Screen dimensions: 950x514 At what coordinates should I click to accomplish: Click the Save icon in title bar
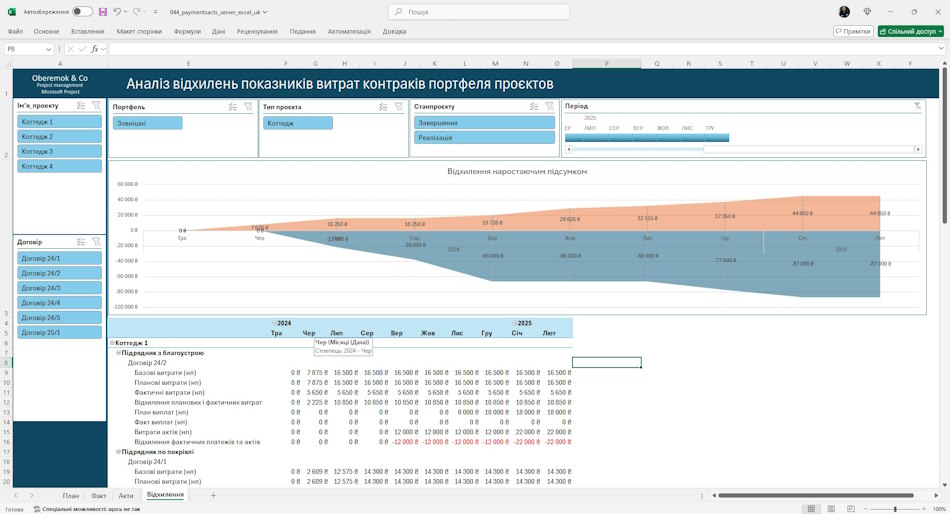pyautogui.click(x=102, y=12)
